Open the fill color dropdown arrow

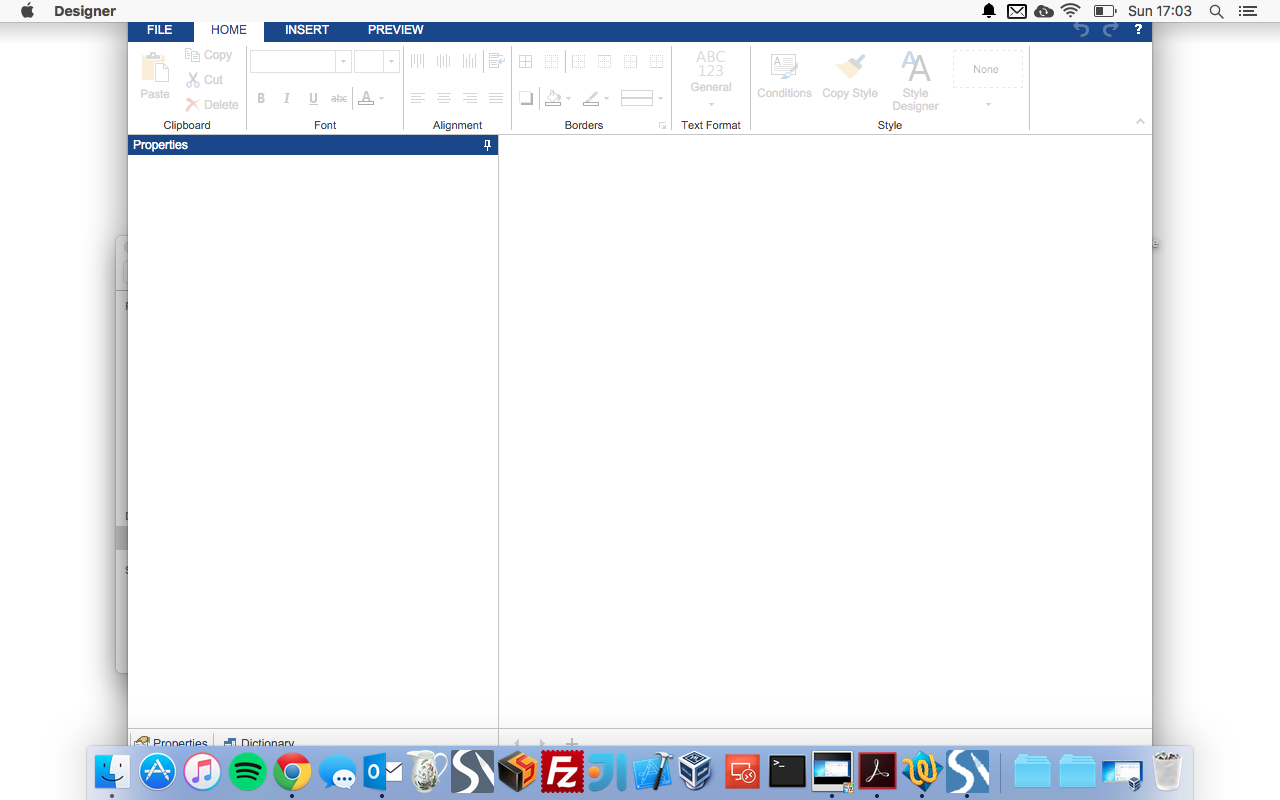[x=568, y=99]
